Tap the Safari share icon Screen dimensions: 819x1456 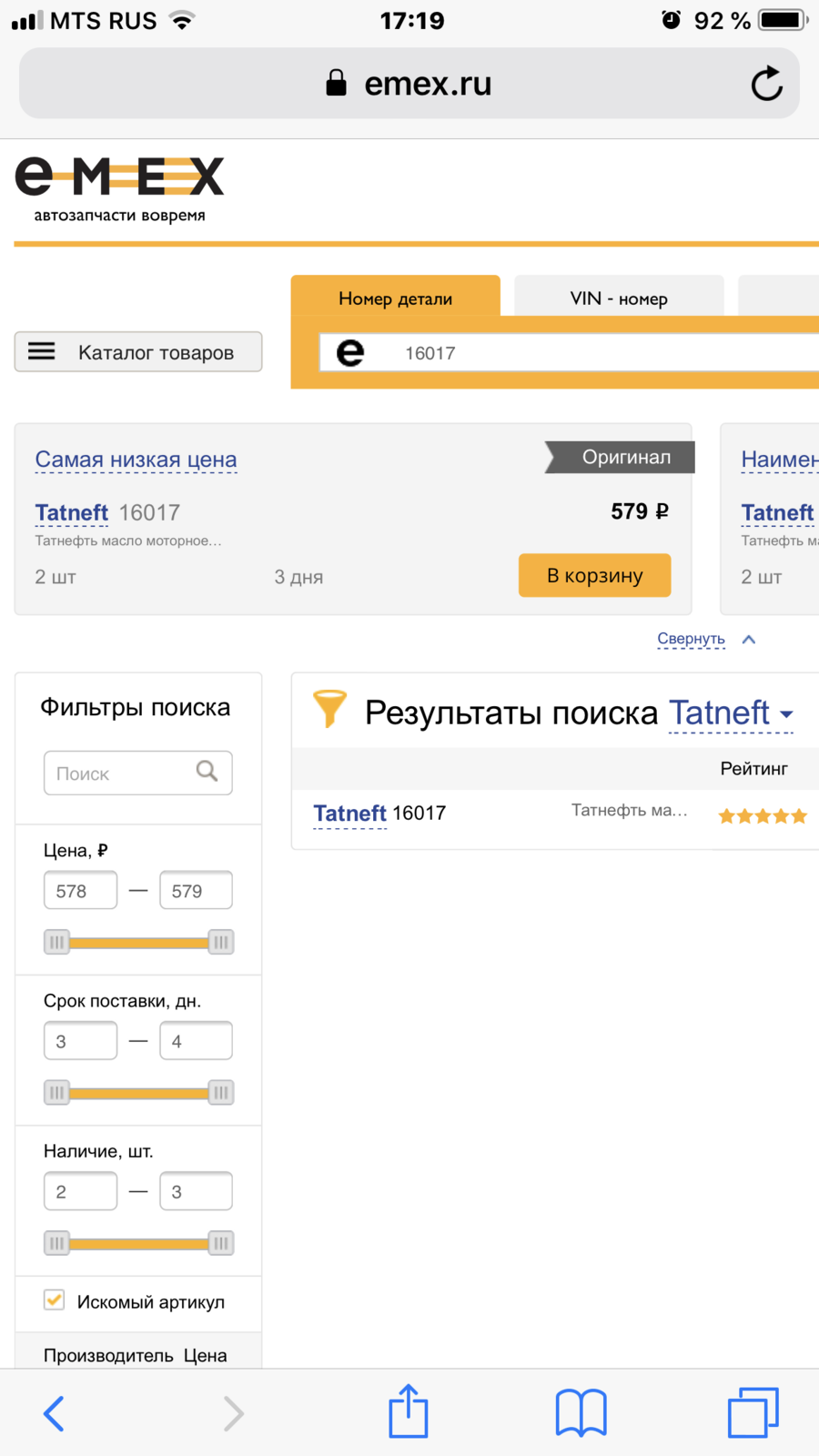409,1411
